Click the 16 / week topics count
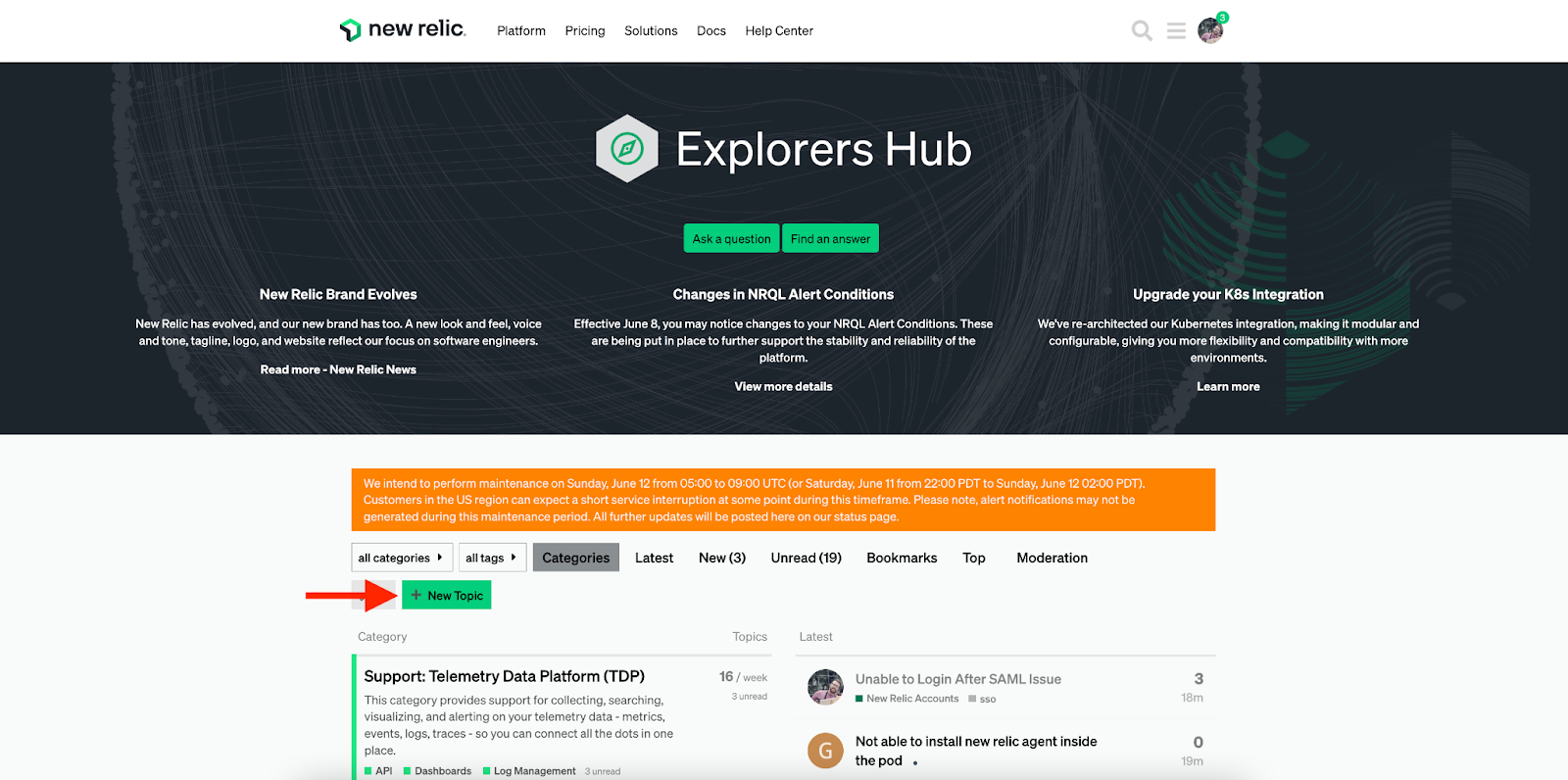1568x780 pixels. coord(743,677)
